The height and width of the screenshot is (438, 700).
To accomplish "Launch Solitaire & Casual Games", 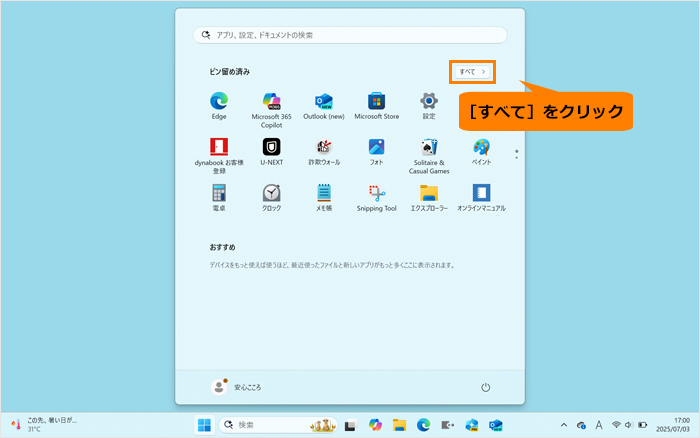I will [429, 156].
